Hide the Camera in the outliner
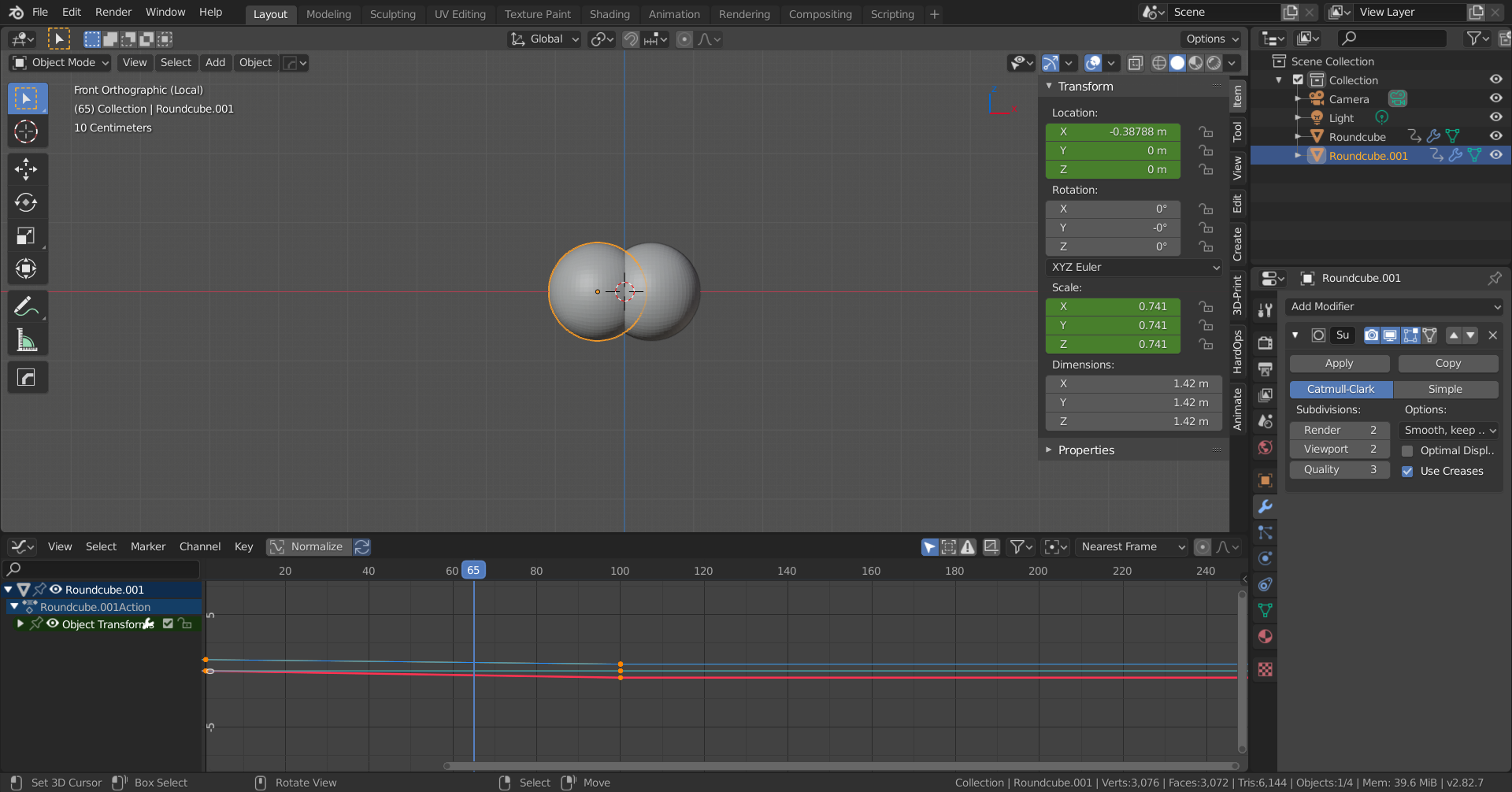Viewport: 1512px width, 792px height. (1495, 98)
